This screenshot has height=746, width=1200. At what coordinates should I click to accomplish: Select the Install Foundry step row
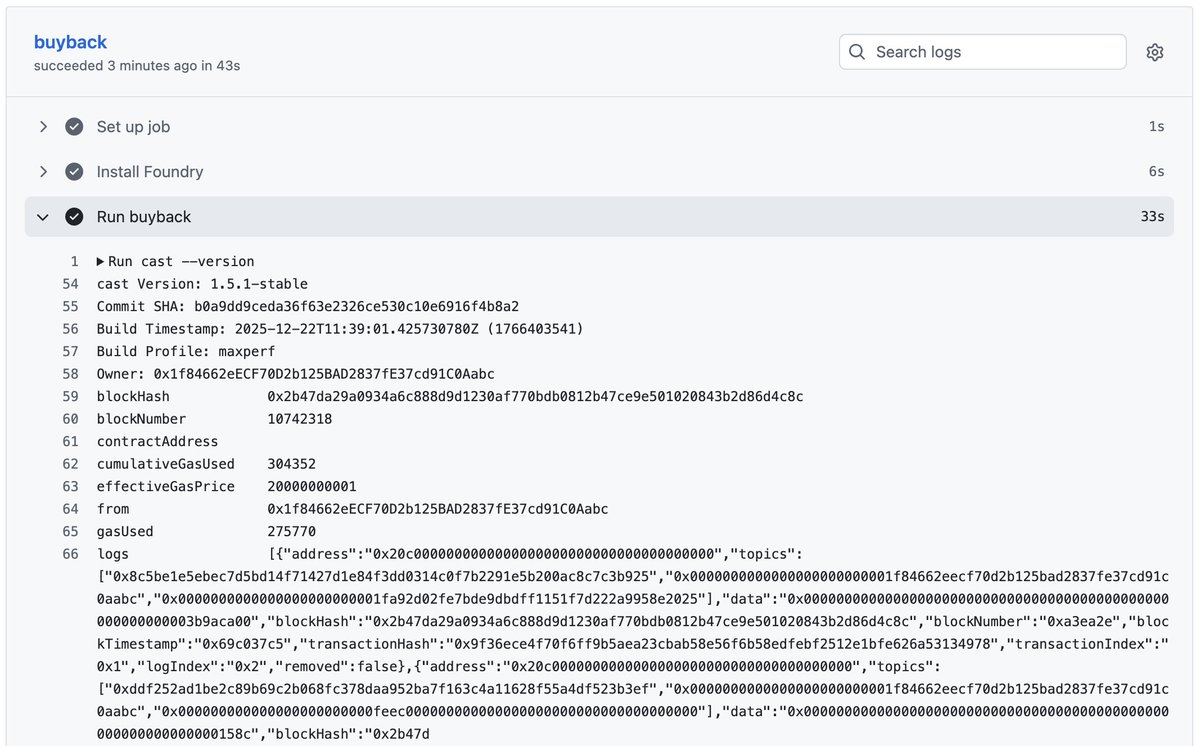click(x=599, y=172)
